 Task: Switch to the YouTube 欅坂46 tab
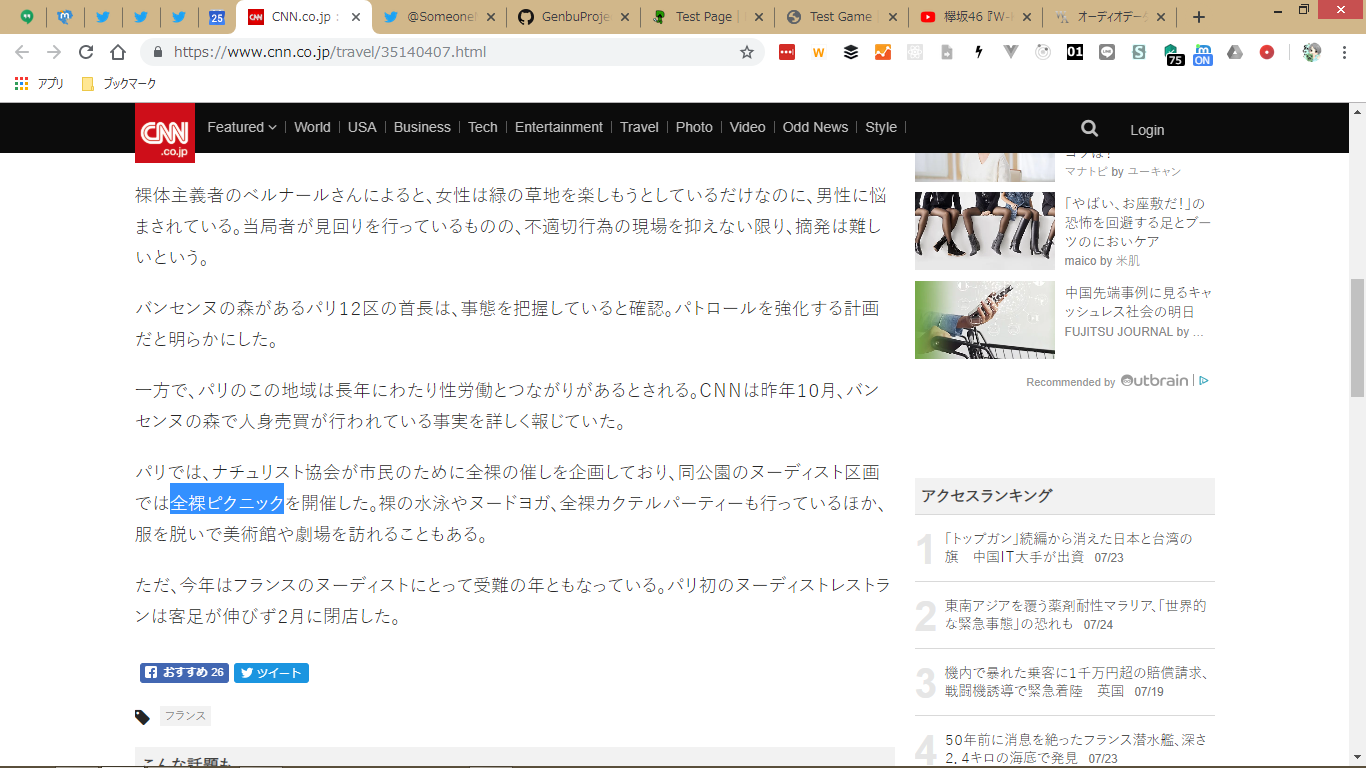coord(973,17)
